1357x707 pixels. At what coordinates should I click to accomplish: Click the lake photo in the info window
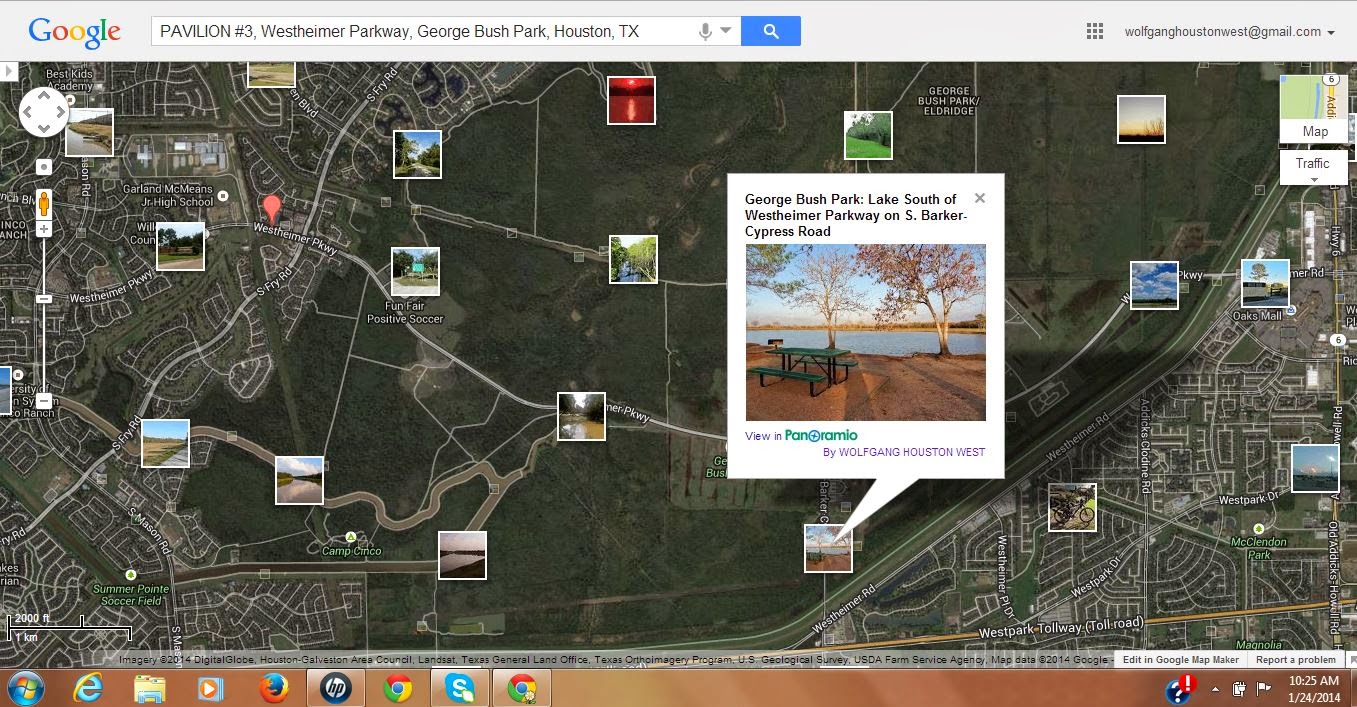coord(865,333)
